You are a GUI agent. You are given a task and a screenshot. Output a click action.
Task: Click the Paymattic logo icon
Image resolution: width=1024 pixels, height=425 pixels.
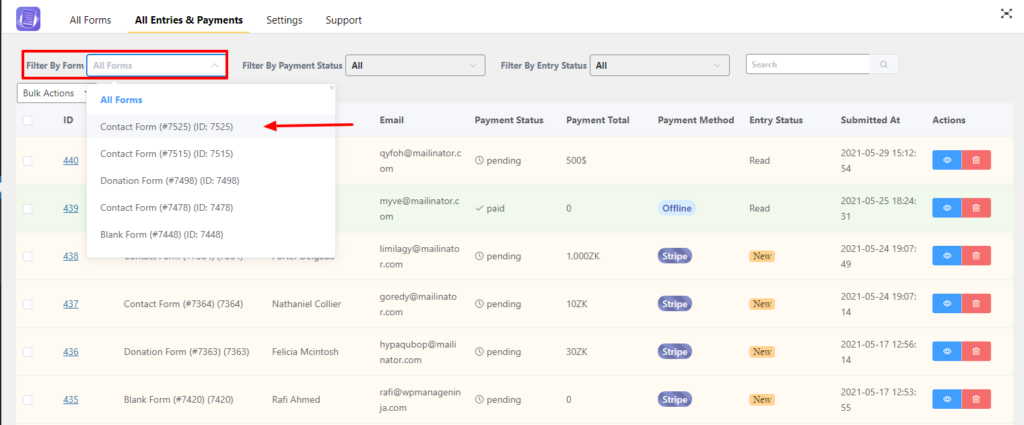29,18
